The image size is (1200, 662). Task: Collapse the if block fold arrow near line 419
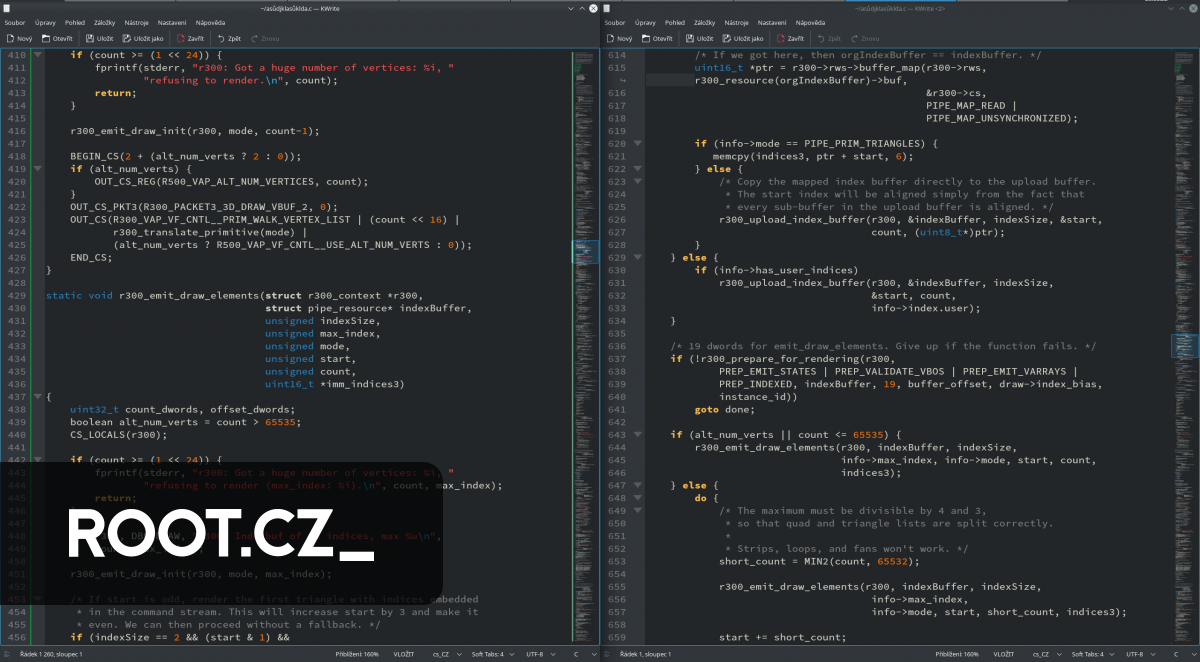[37, 168]
